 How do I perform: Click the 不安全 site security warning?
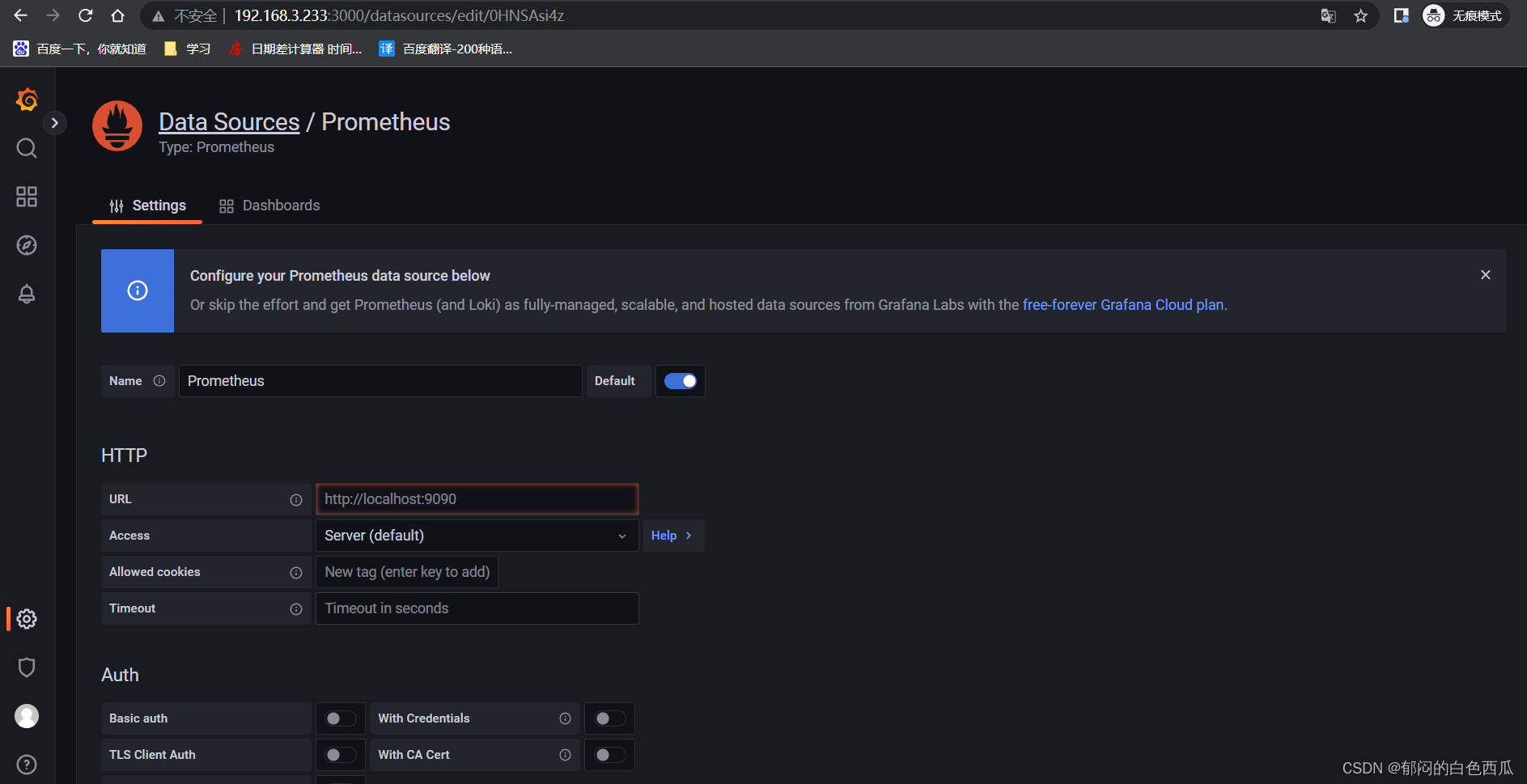tap(185, 15)
